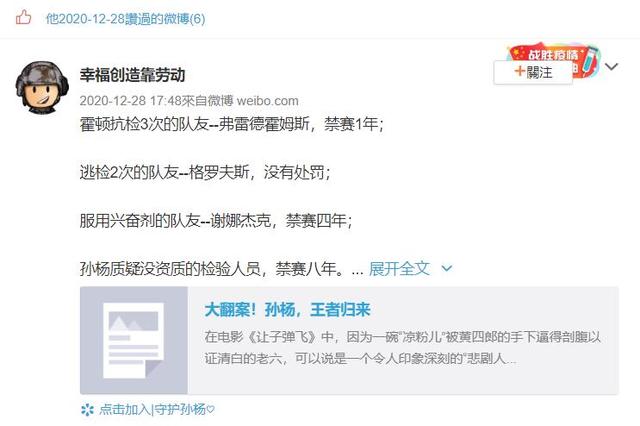Open user 幸福创造靠劳动 profile name

click(132, 75)
